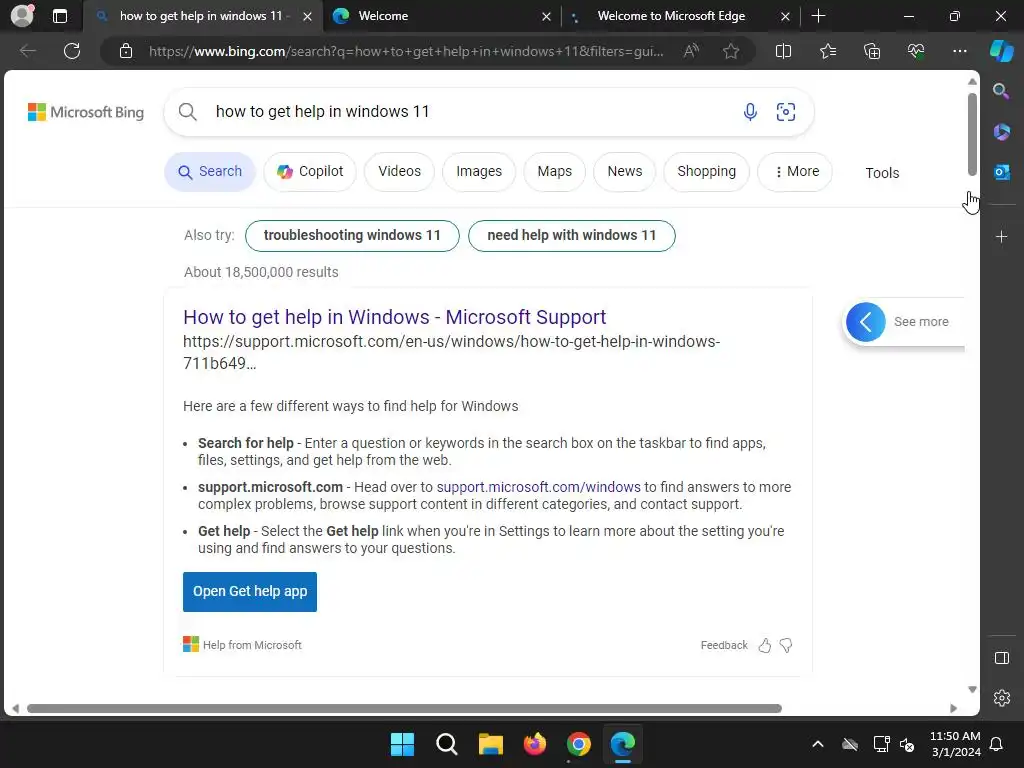Switch to Welcome to Microsoft Edge tab

(680, 16)
